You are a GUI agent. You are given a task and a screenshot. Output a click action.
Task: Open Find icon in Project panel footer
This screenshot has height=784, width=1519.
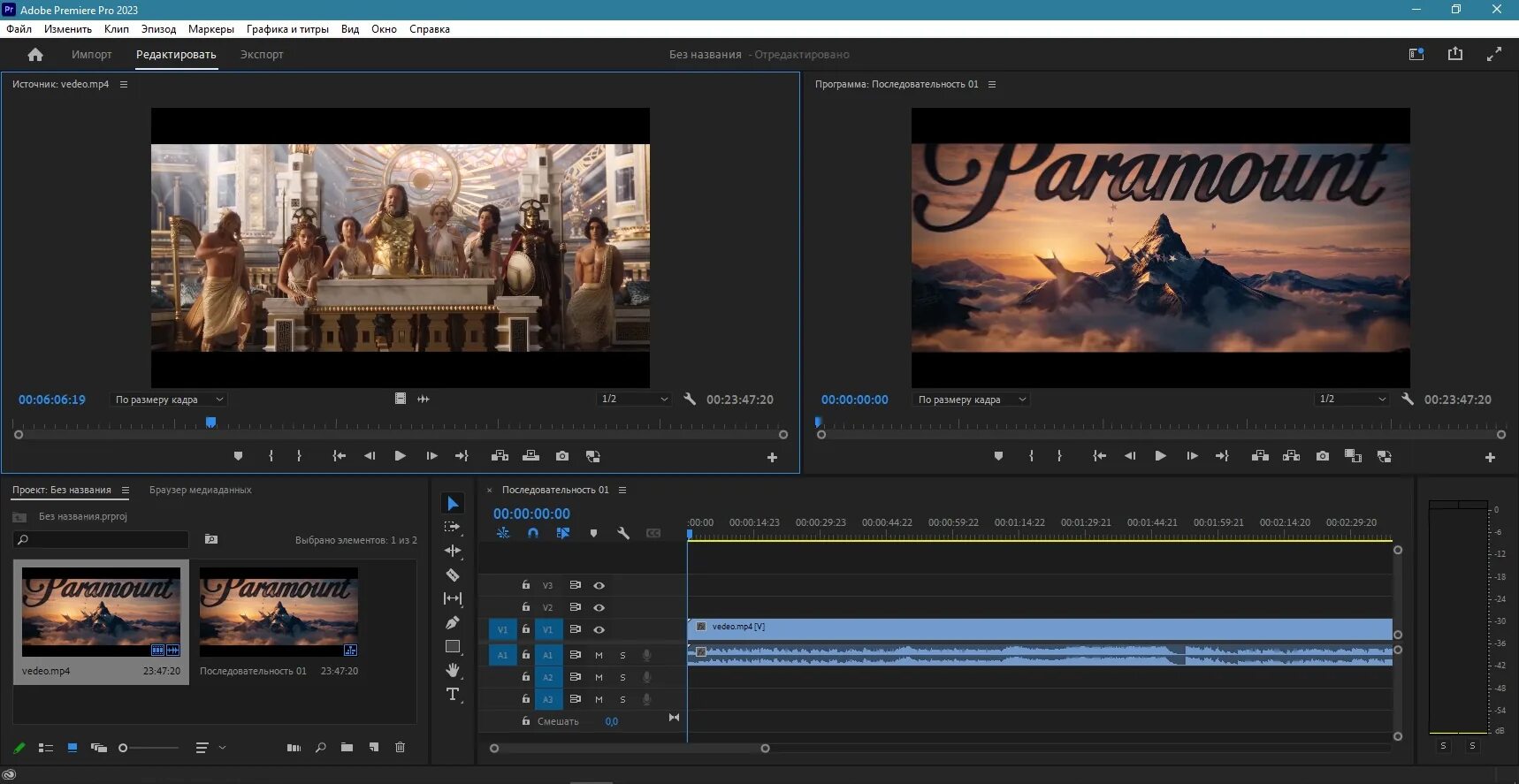point(320,748)
